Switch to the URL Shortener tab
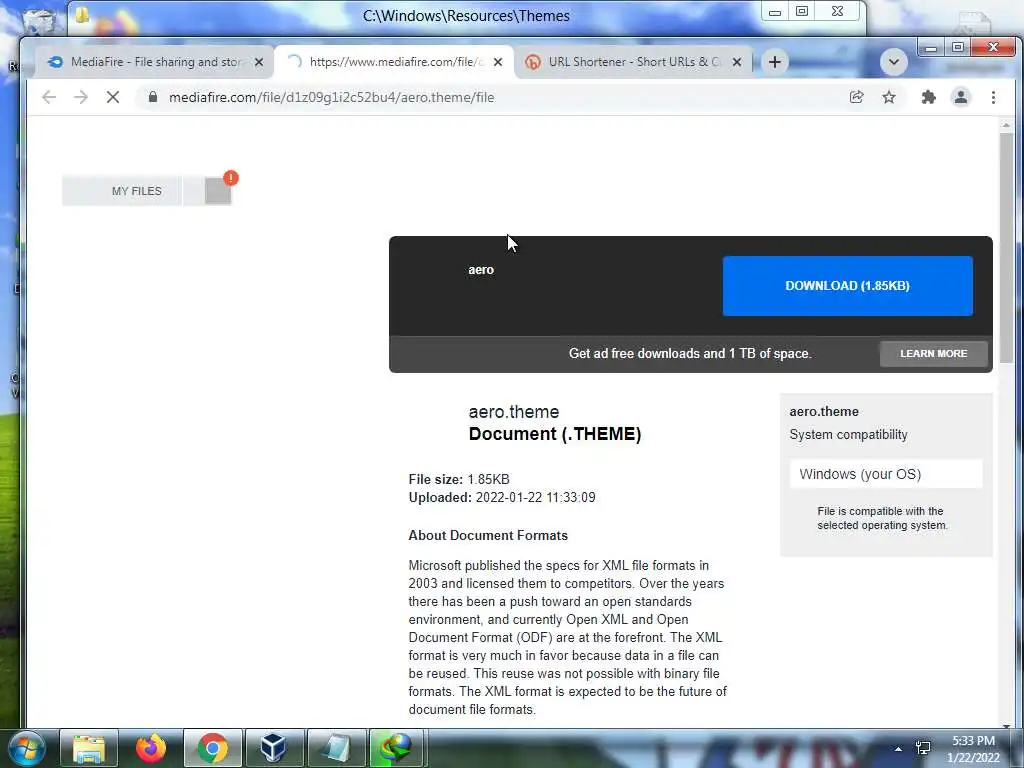Viewport: 1024px width, 768px height. pos(633,62)
